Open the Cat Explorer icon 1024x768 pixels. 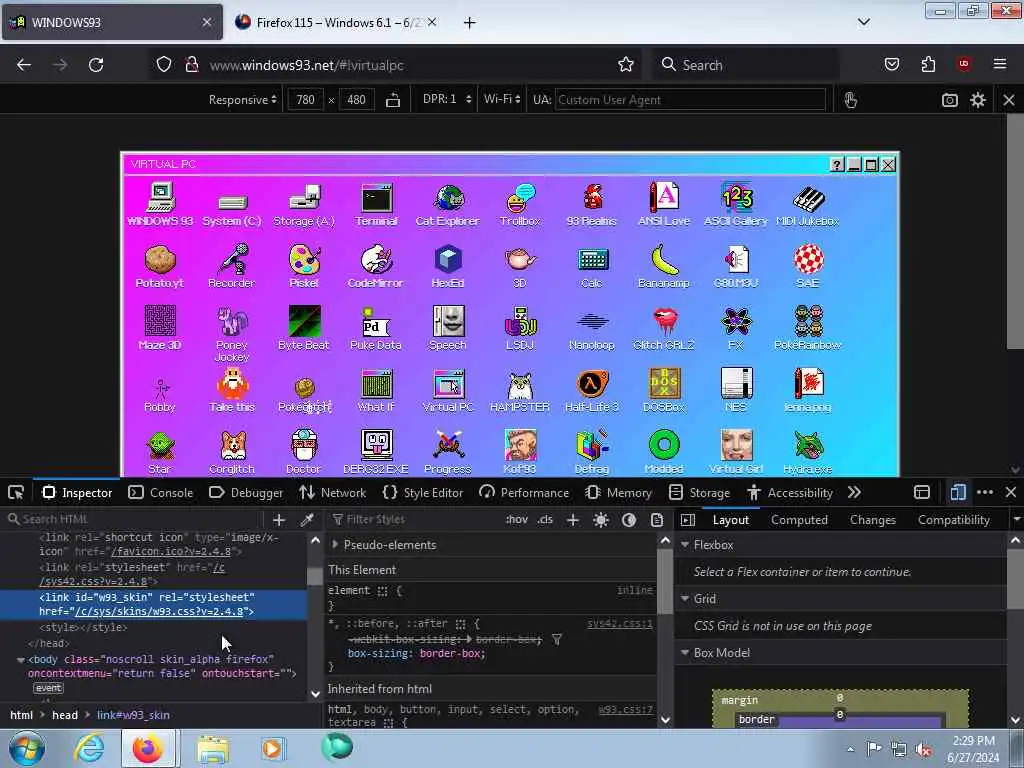(x=448, y=205)
